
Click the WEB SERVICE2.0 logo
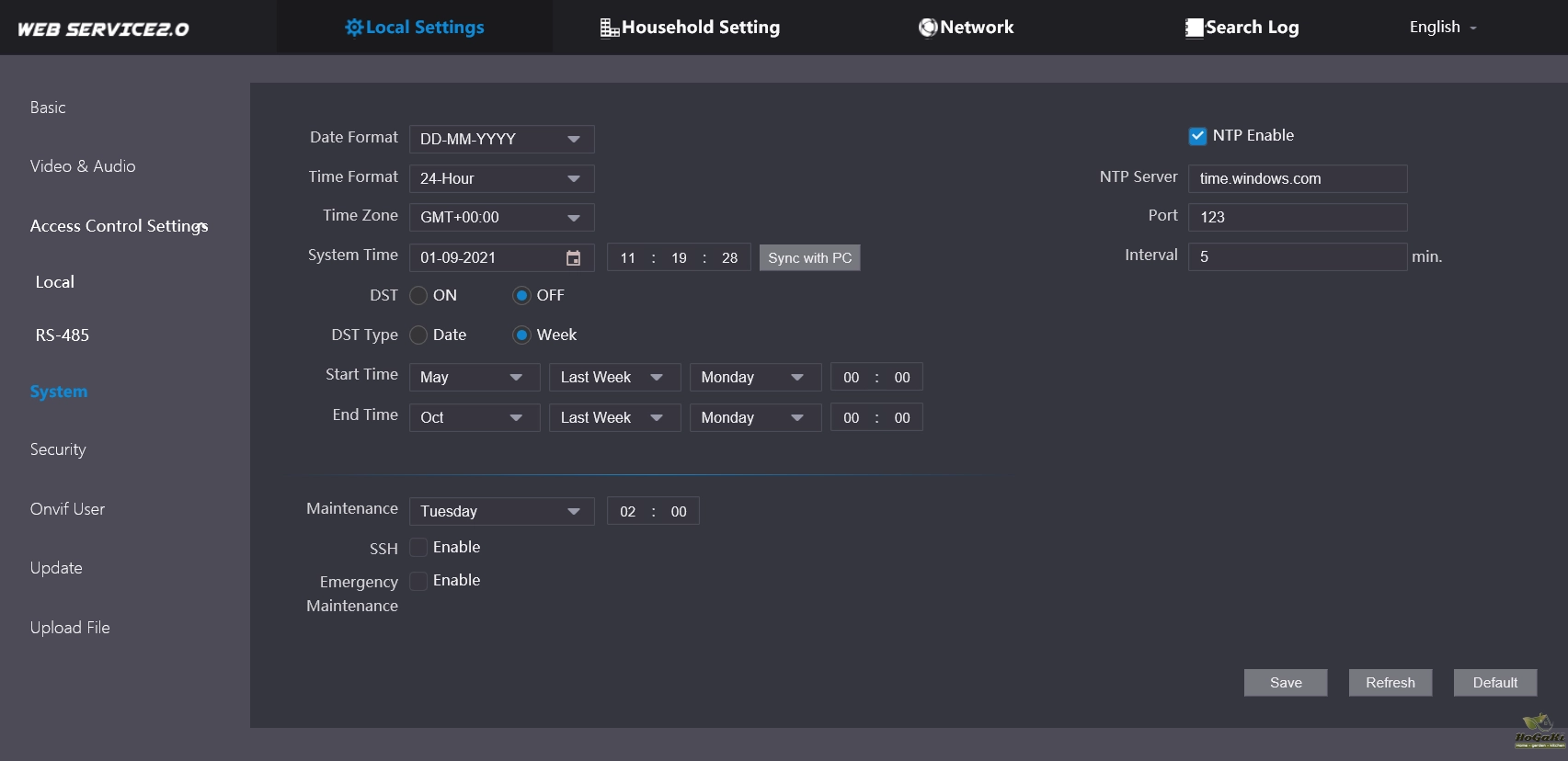pyautogui.click(x=103, y=29)
